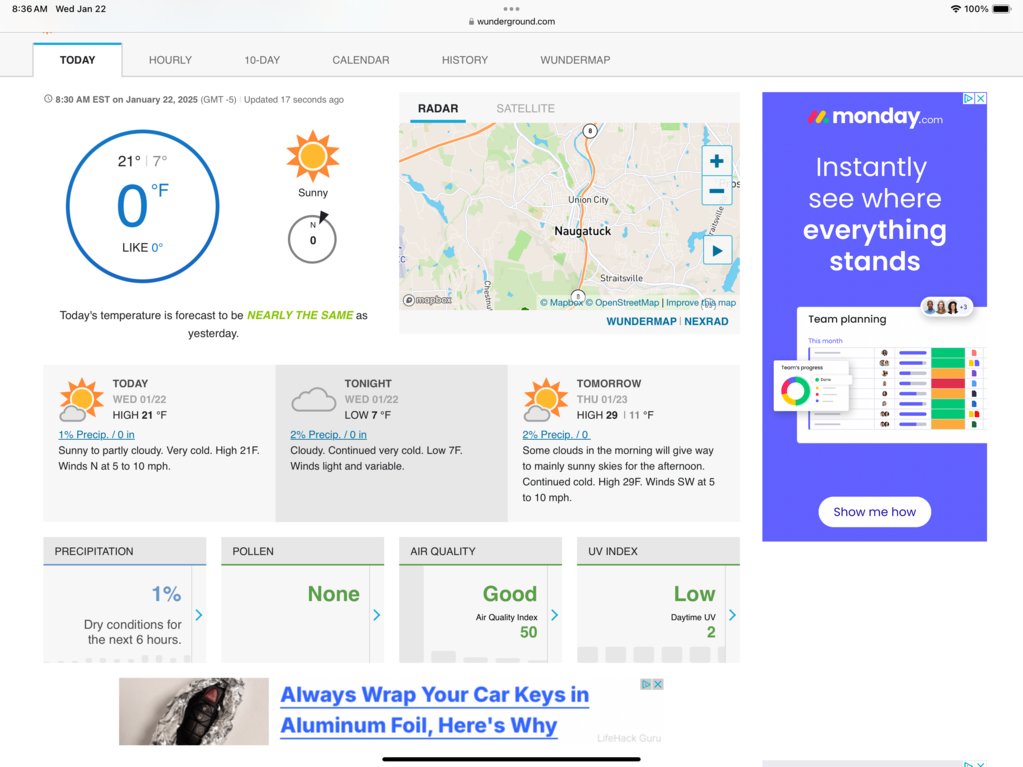Expand the UV INDEX card chevron
Screen dimensions: 1023x767
pyautogui.click(x=732, y=615)
